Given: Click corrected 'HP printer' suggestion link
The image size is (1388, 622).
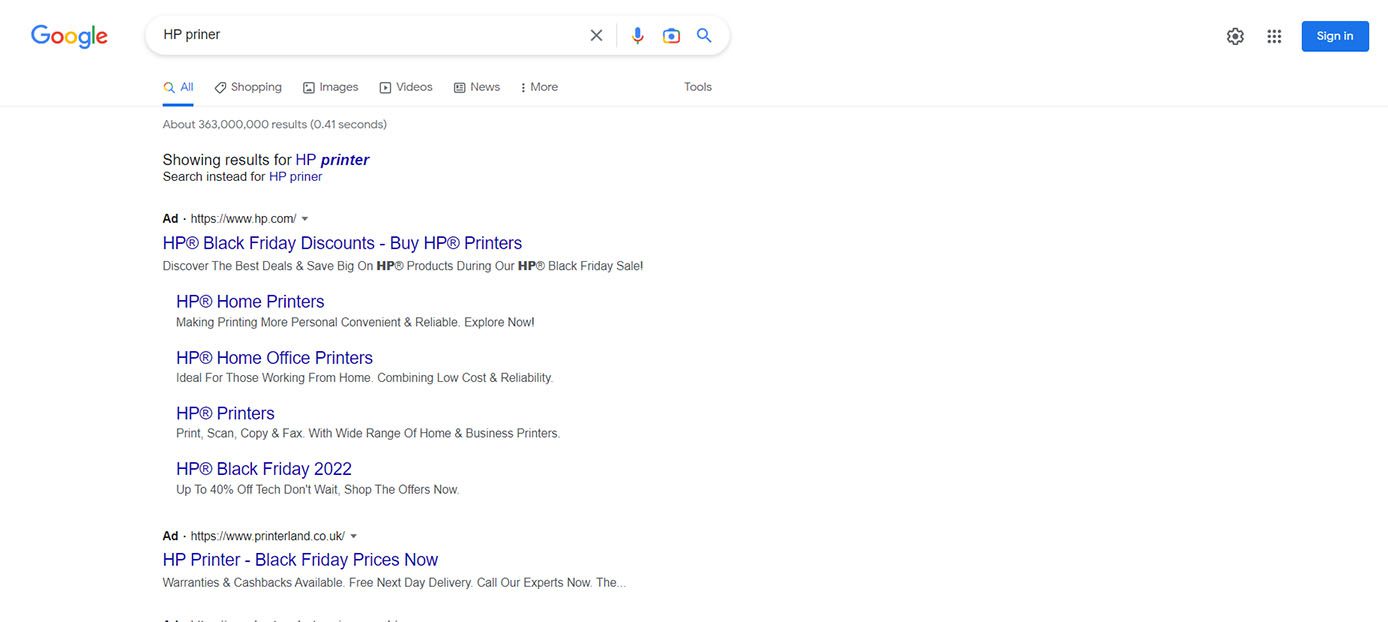Looking at the screenshot, I should [332, 160].
